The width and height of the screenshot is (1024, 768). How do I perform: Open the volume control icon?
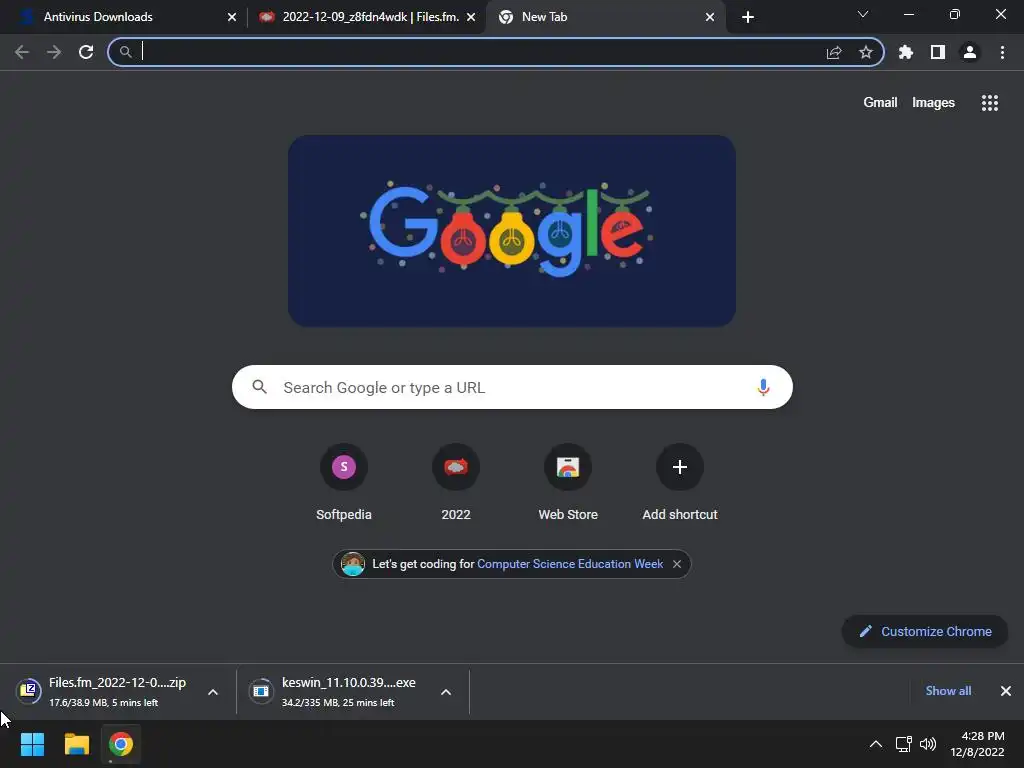coord(927,744)
